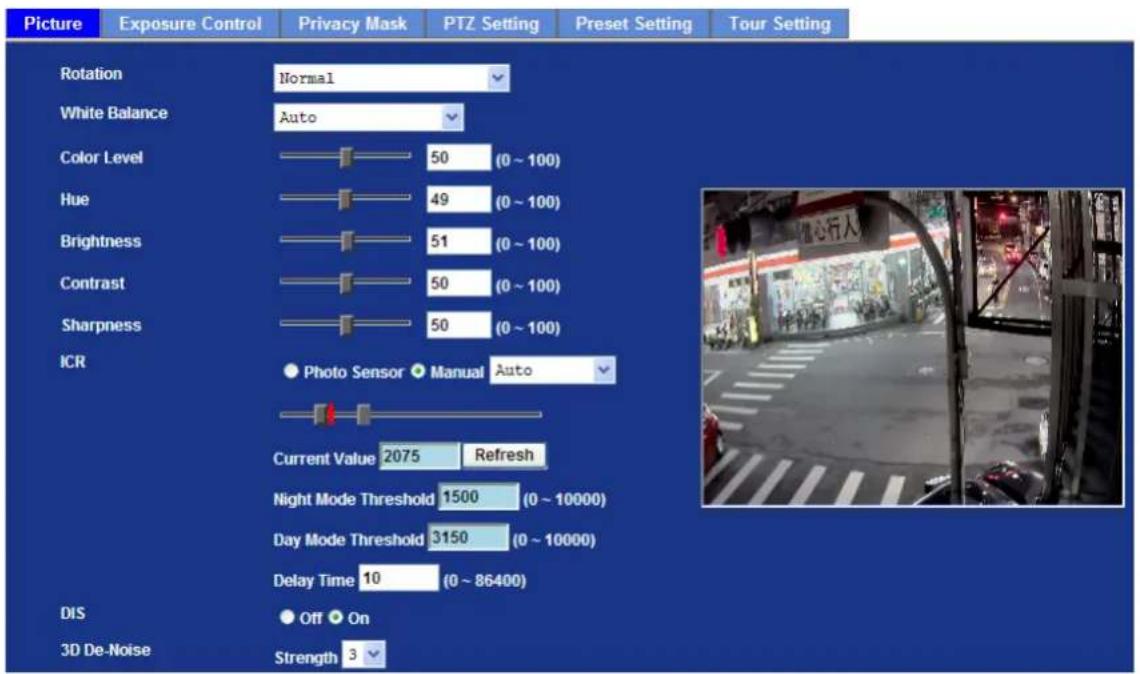
Task: Click the Rotation label
Action: [91, 73]
